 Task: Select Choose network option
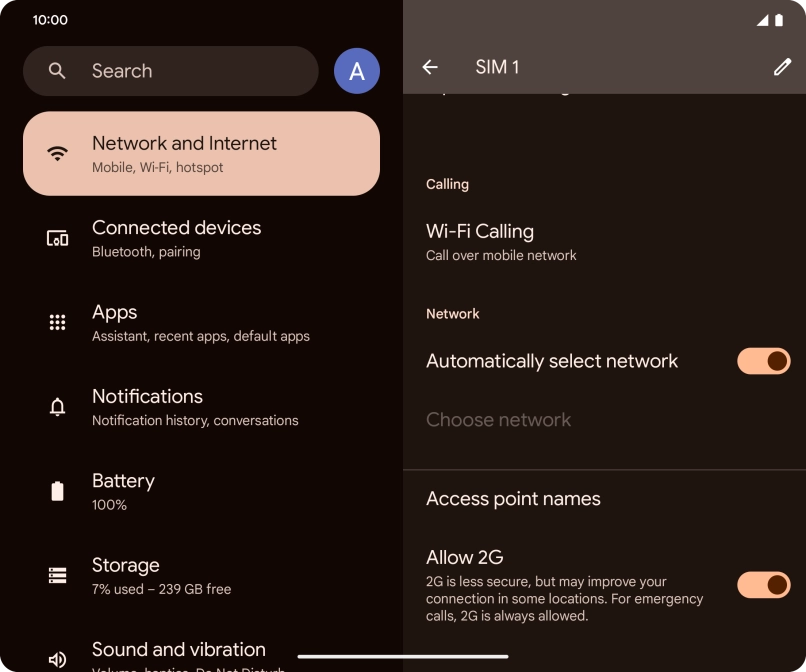tap(604, 420)
